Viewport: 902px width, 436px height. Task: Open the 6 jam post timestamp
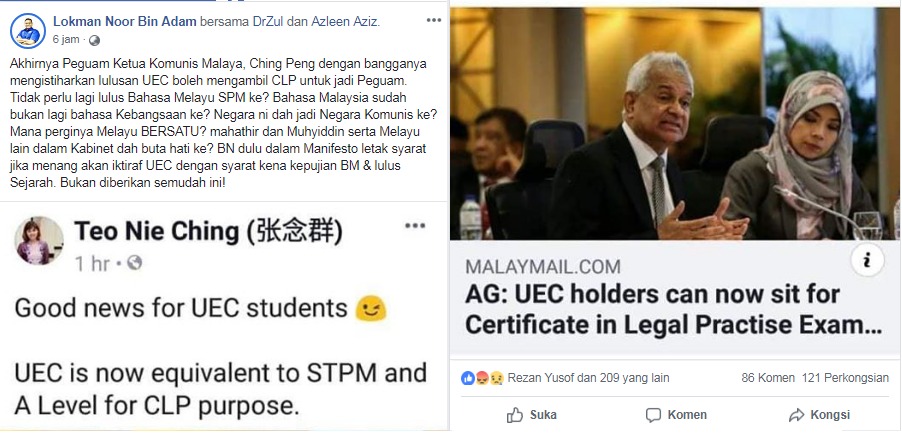pyautogui.click(x=66, y=40)
